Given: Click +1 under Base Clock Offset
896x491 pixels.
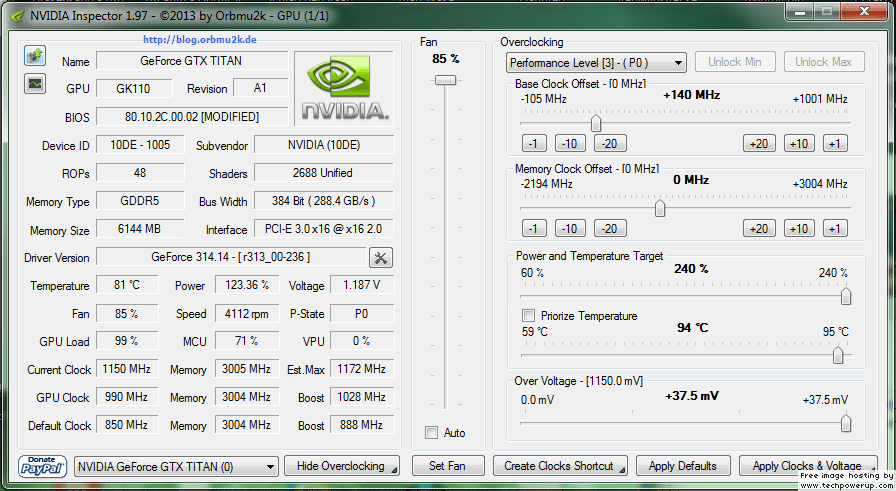Looking at the screenshot, I should pyautogui.click(x=835, y=143).
